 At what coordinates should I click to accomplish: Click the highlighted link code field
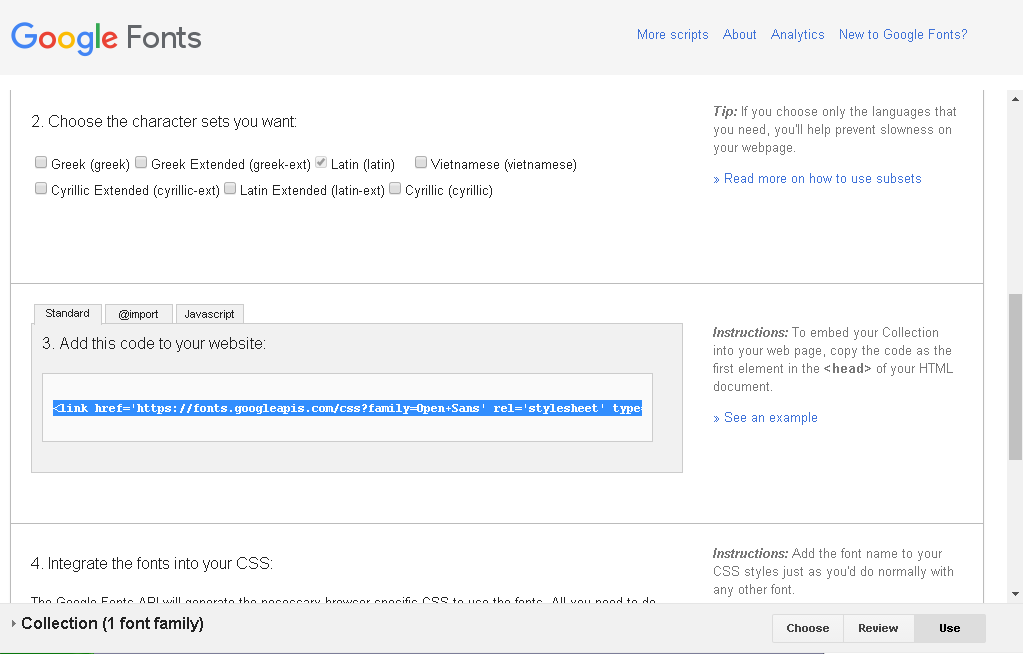point(347,408)
